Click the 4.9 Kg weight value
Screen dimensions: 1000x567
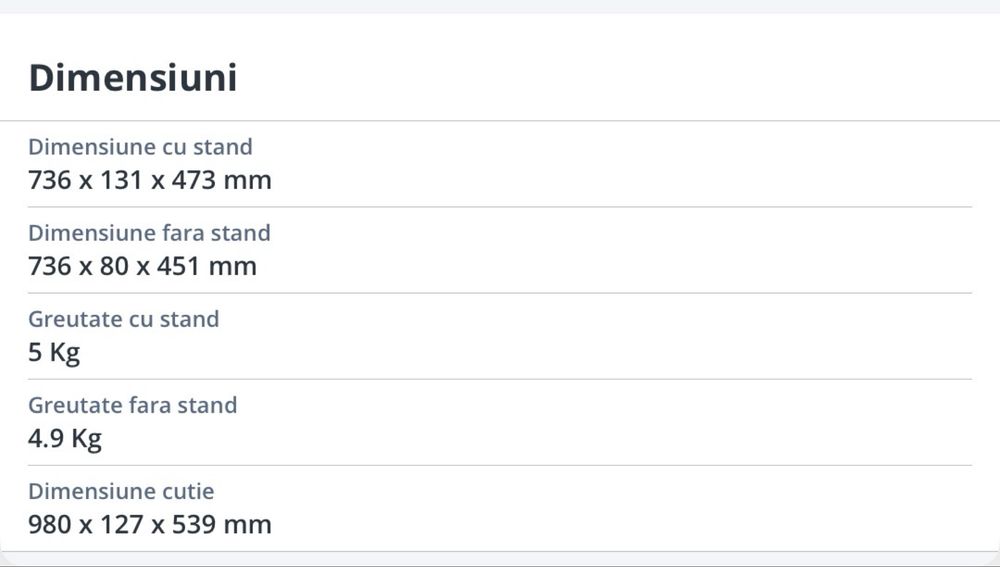coord(65,439)
